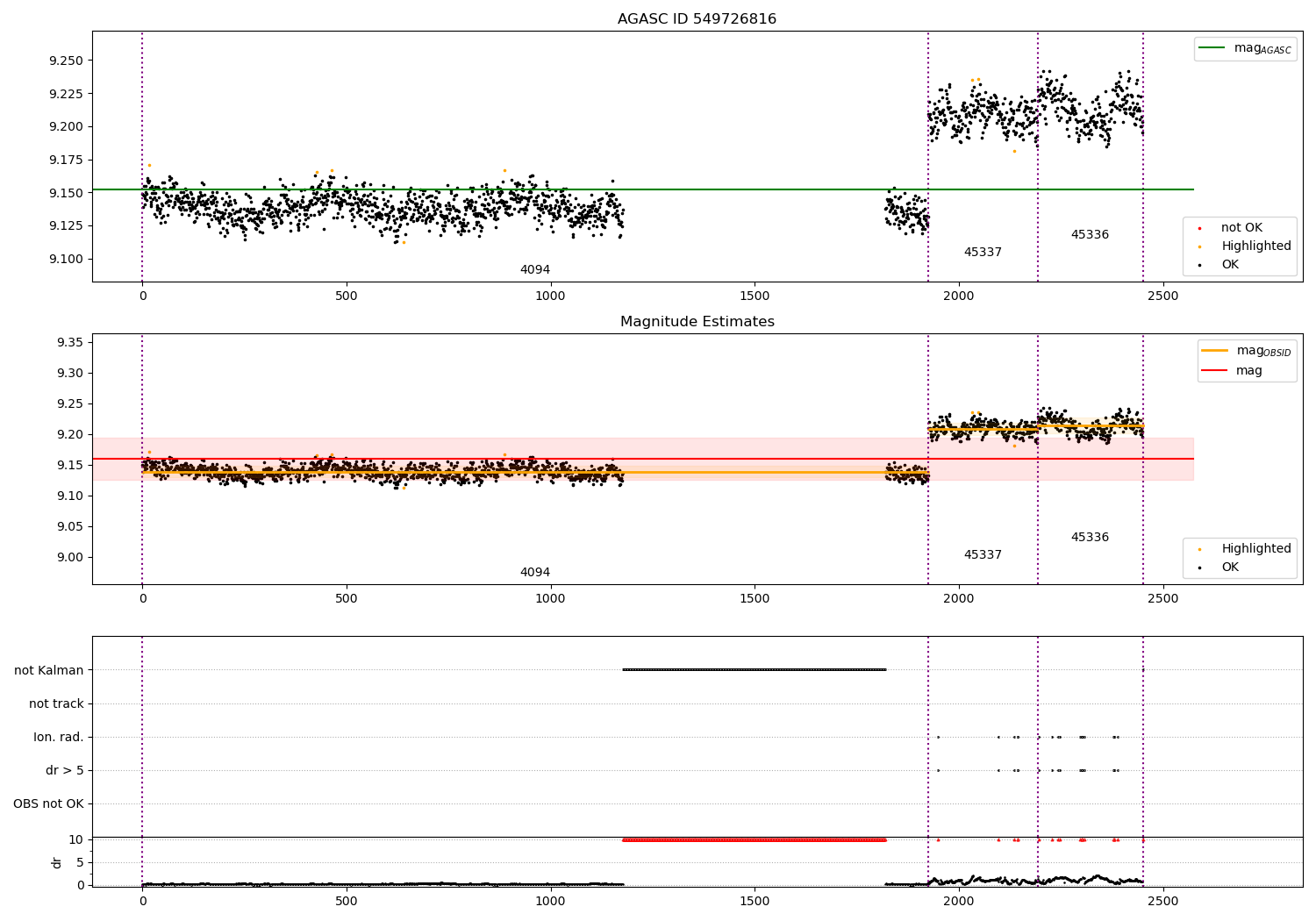Click "OK" label in the top plot legend

[1230, 265]
